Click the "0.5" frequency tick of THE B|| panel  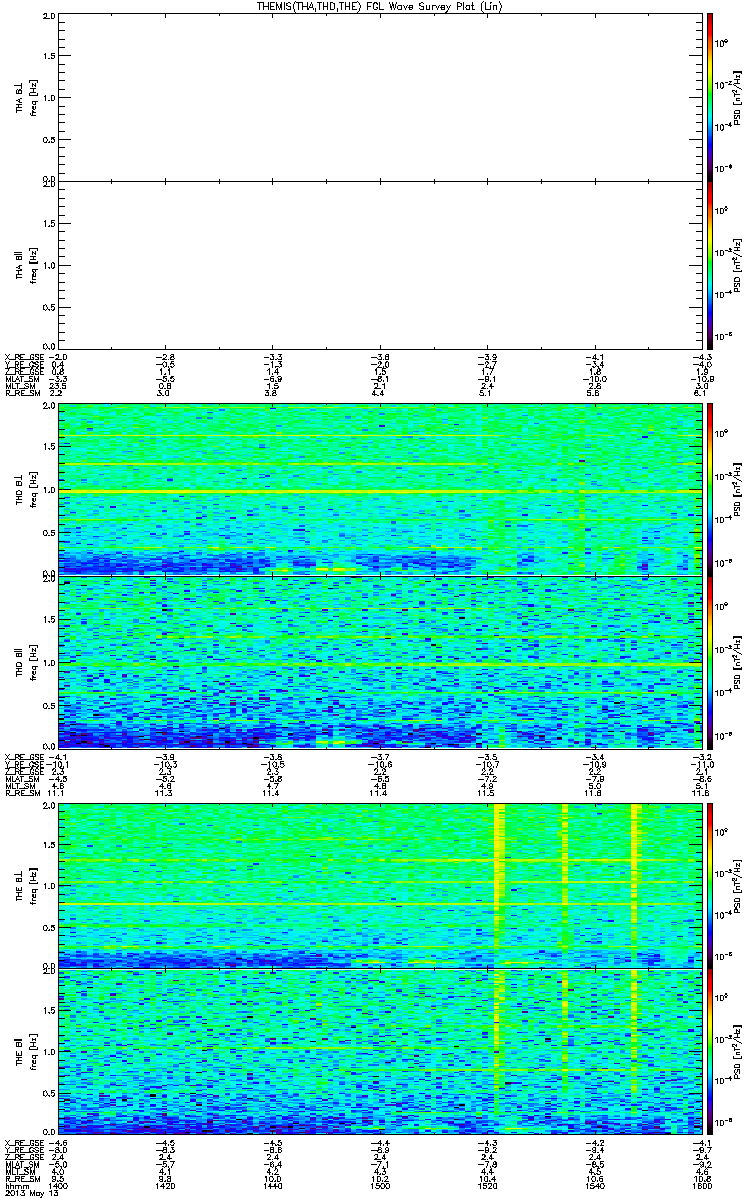(x=49, y=1095)
